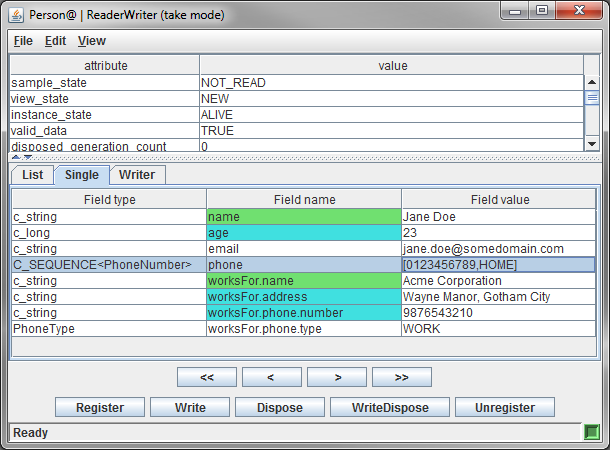The image size is (610, 450).
Task: Click the 9876543210 value cell
Action: pos(499,312)
